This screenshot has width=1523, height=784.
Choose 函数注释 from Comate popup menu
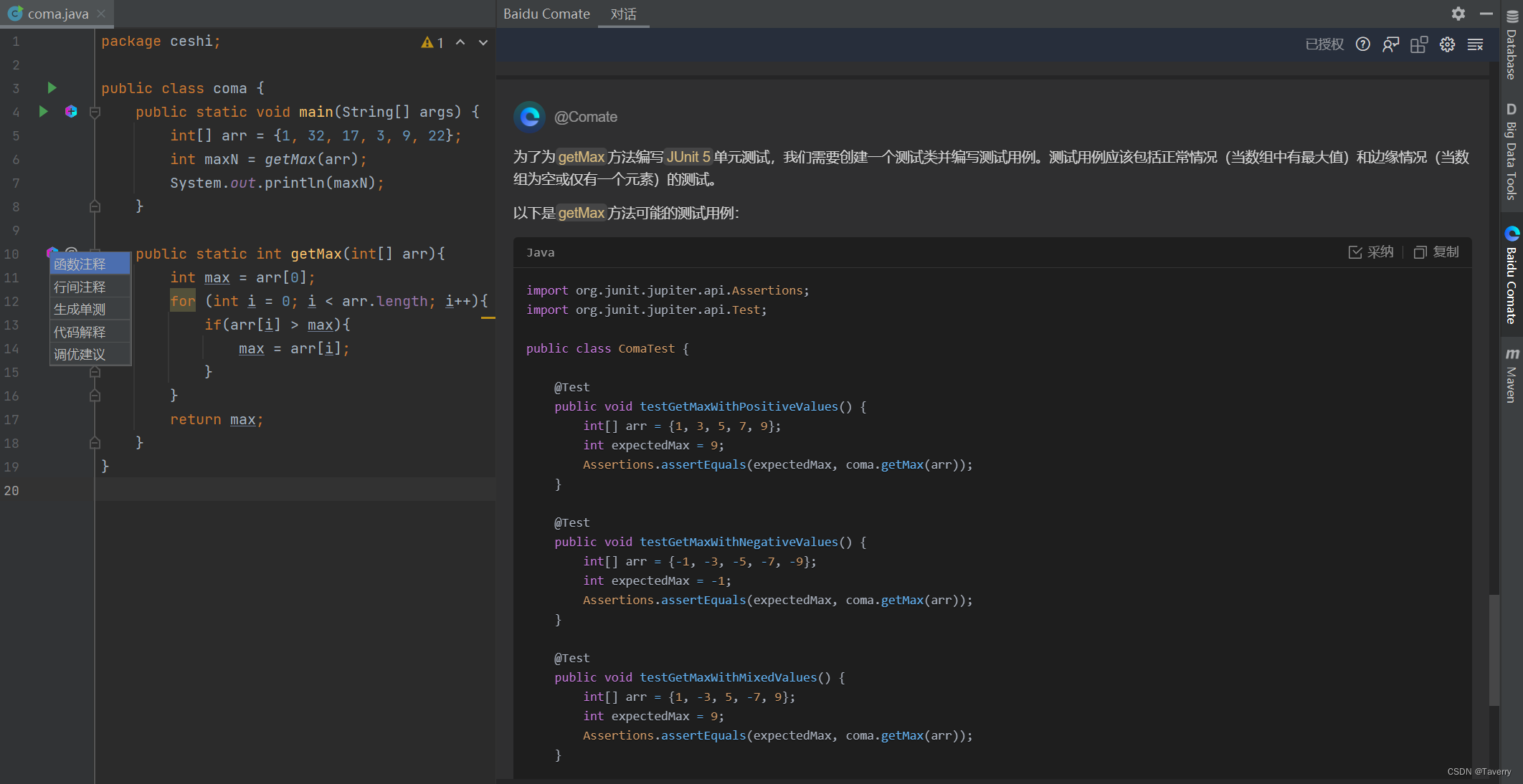(90, 264)
